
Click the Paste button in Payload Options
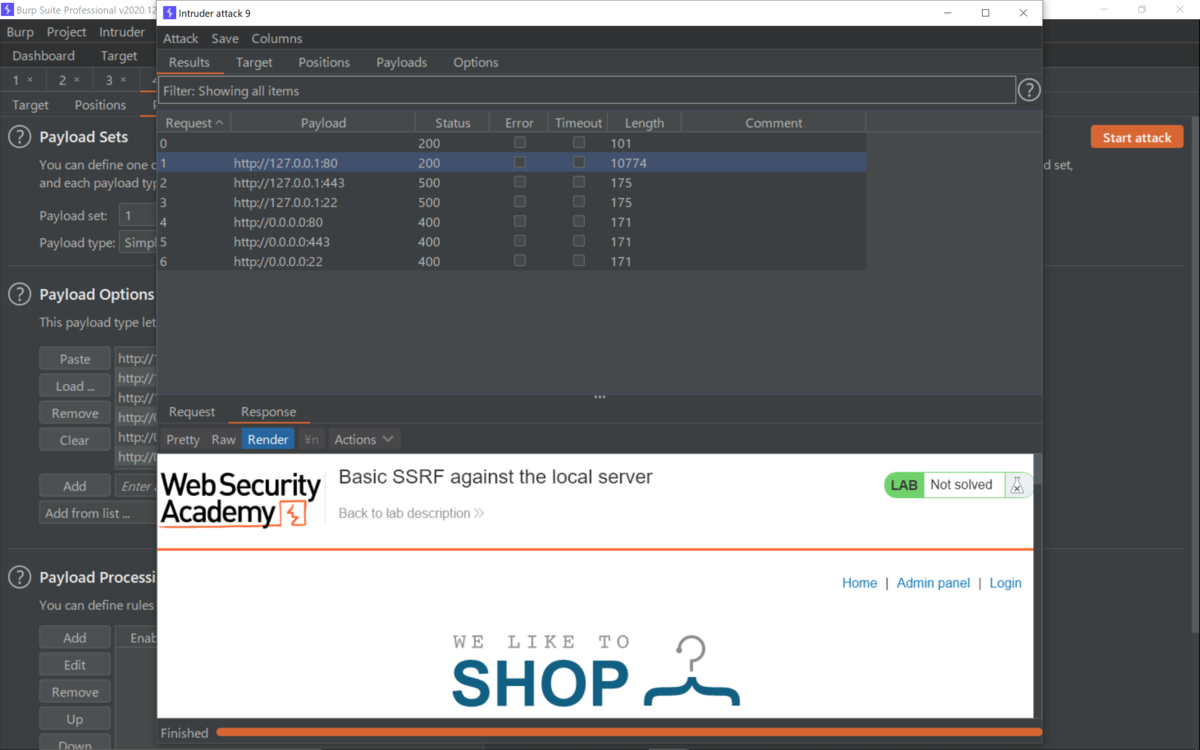75,359
